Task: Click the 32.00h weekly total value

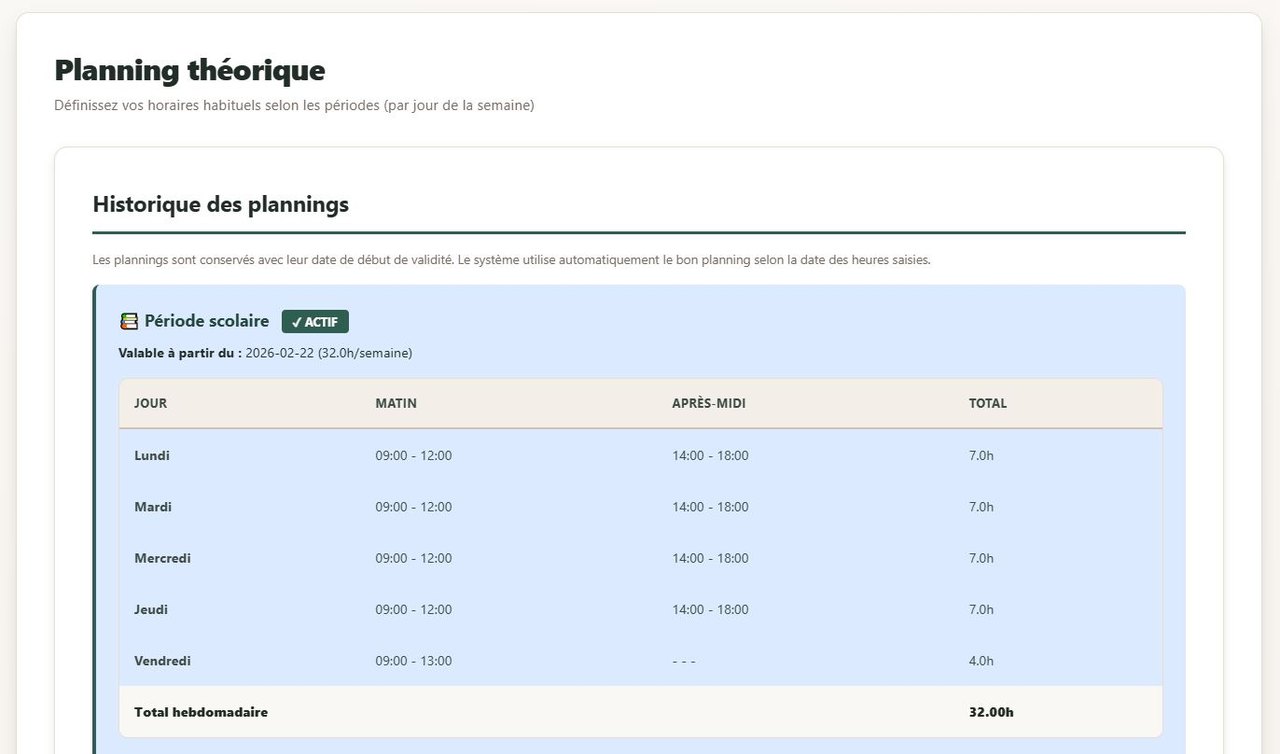Action: click(990, 712)
